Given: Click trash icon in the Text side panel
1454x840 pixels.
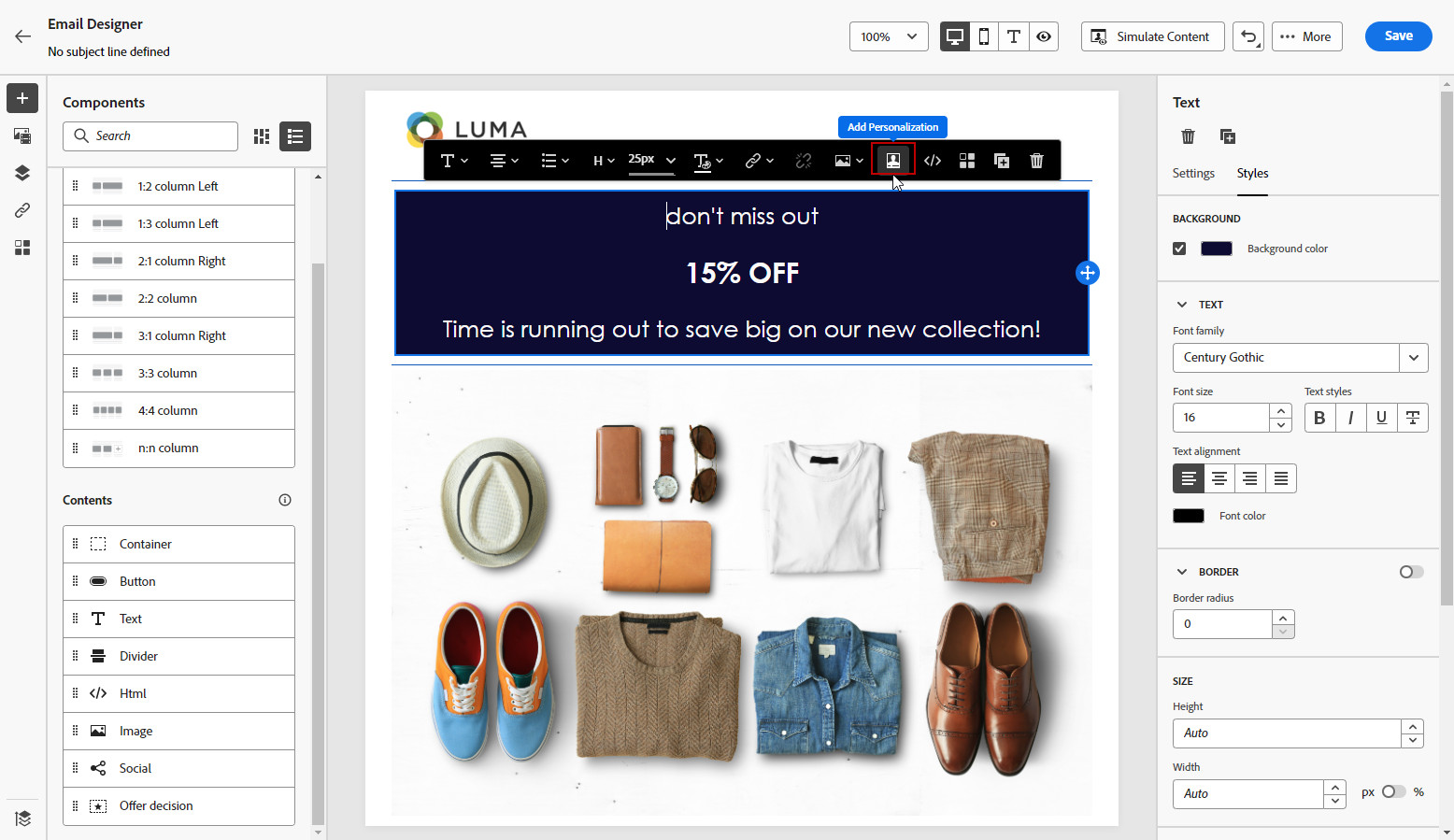Looking at the screenshot, I should pos(1189,136).
